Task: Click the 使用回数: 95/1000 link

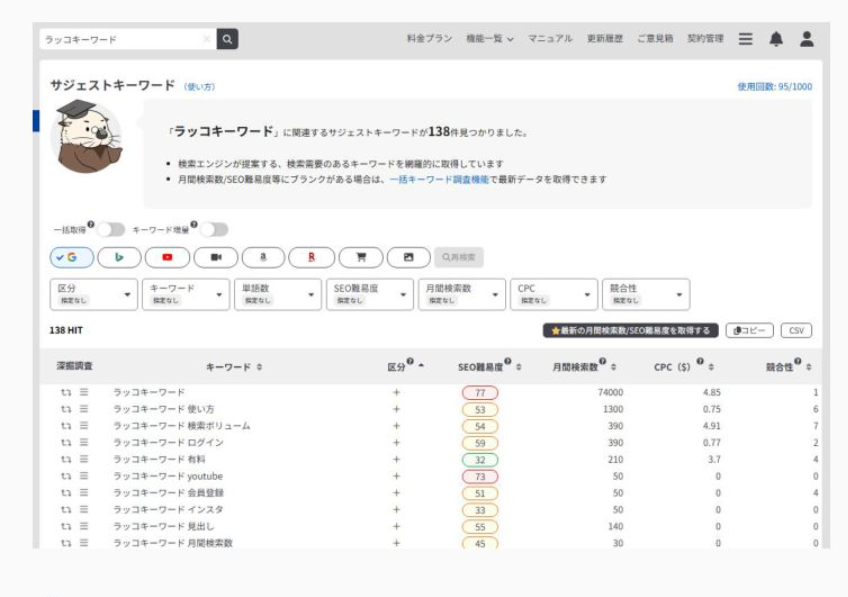Action: (x=774, y=87)
